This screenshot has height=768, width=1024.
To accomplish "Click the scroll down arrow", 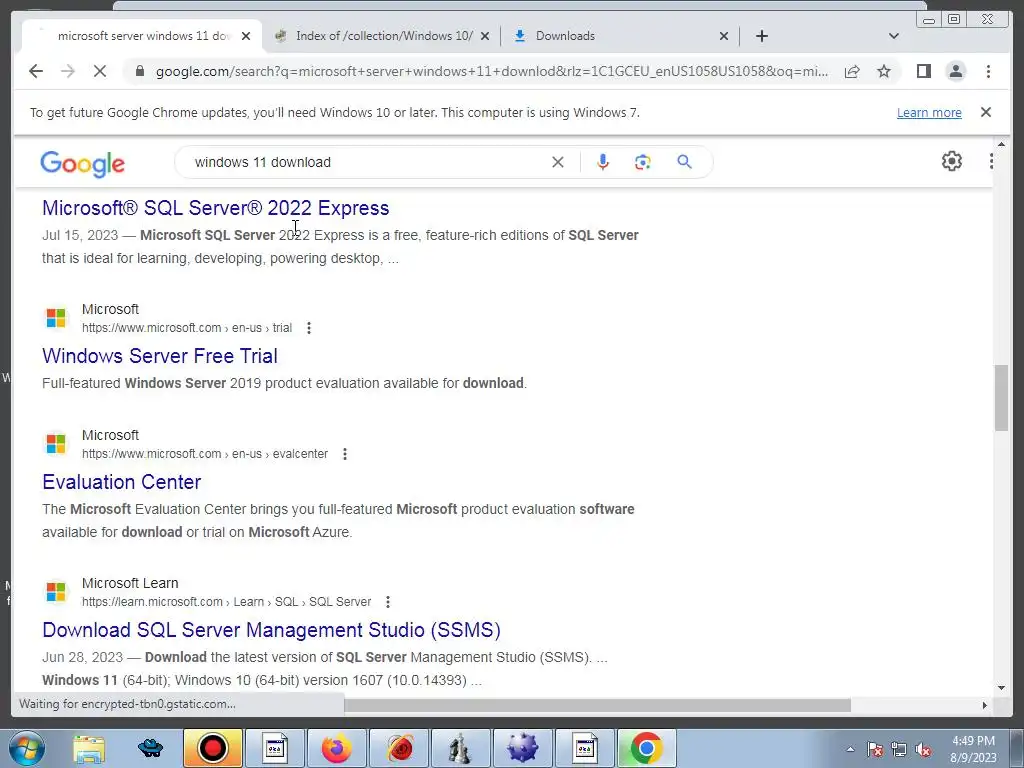I will (1001, 688).
